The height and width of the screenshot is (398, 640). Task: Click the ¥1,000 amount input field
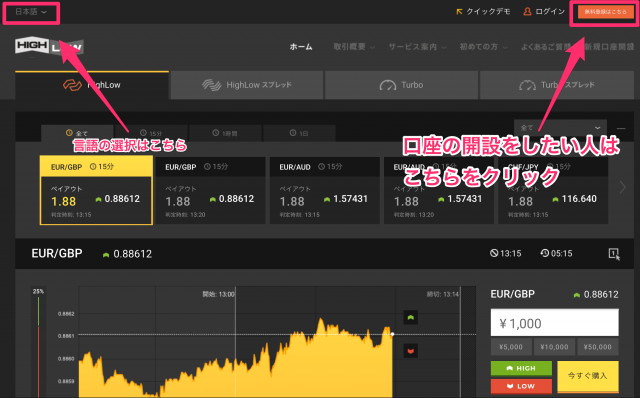[554, 323]
